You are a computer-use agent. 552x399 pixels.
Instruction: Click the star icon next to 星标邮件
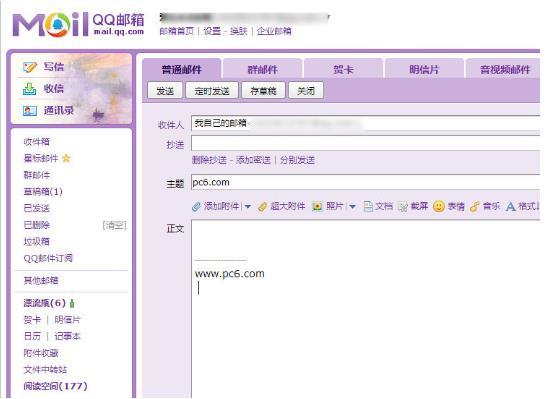66,158
